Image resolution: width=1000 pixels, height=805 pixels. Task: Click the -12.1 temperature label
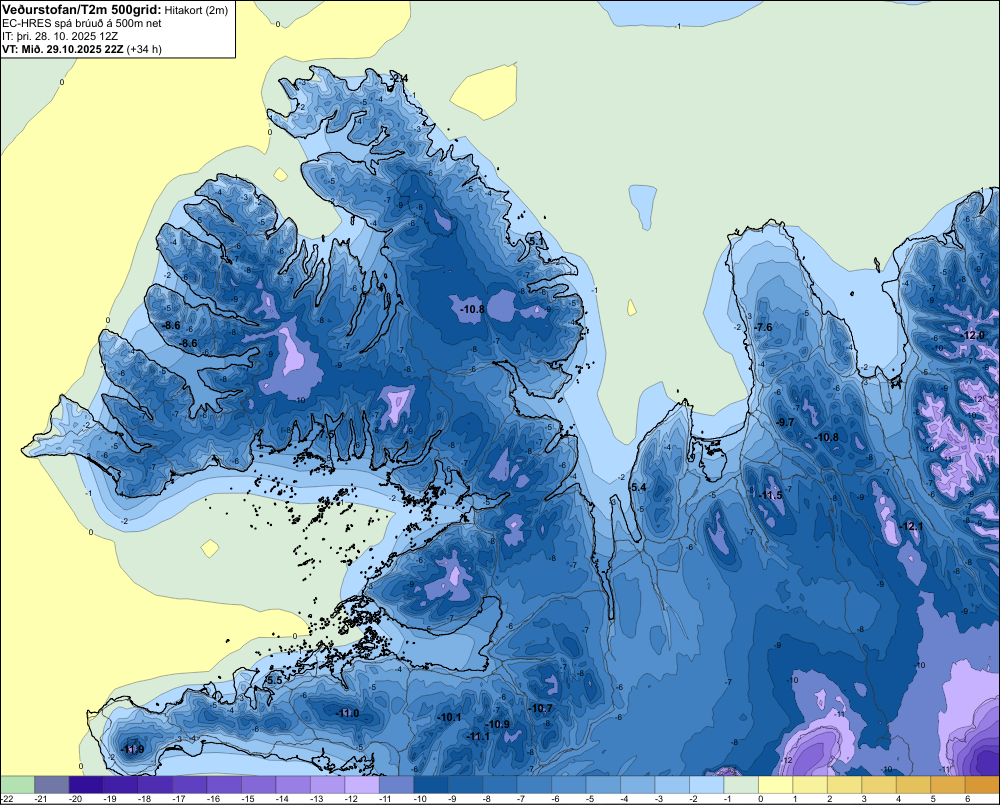[911, 526]
